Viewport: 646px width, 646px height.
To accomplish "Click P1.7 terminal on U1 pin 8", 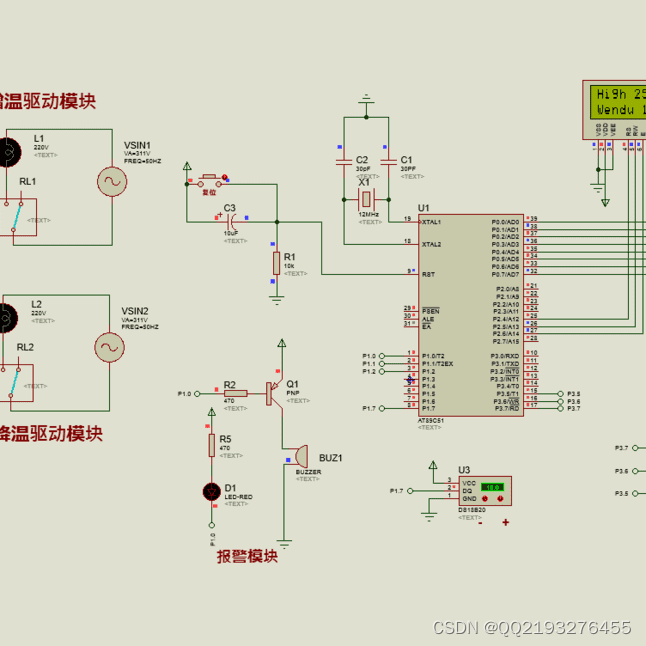I will (382, 408).
